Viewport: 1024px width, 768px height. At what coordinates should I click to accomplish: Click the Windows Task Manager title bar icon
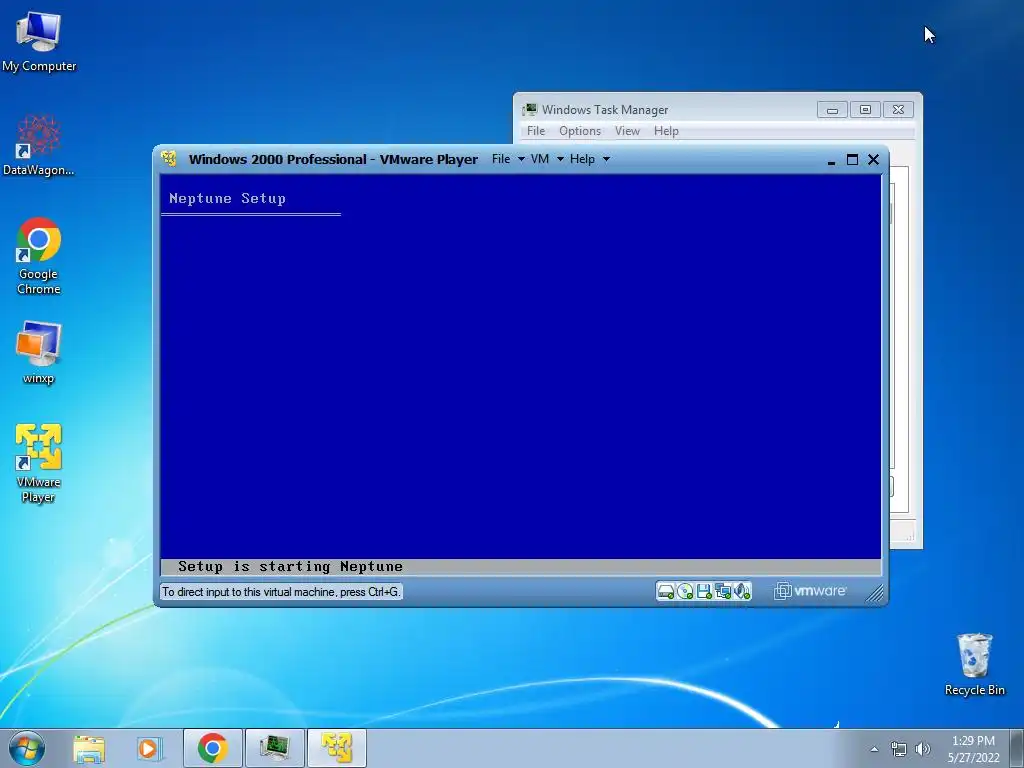(x=530, y=109)
